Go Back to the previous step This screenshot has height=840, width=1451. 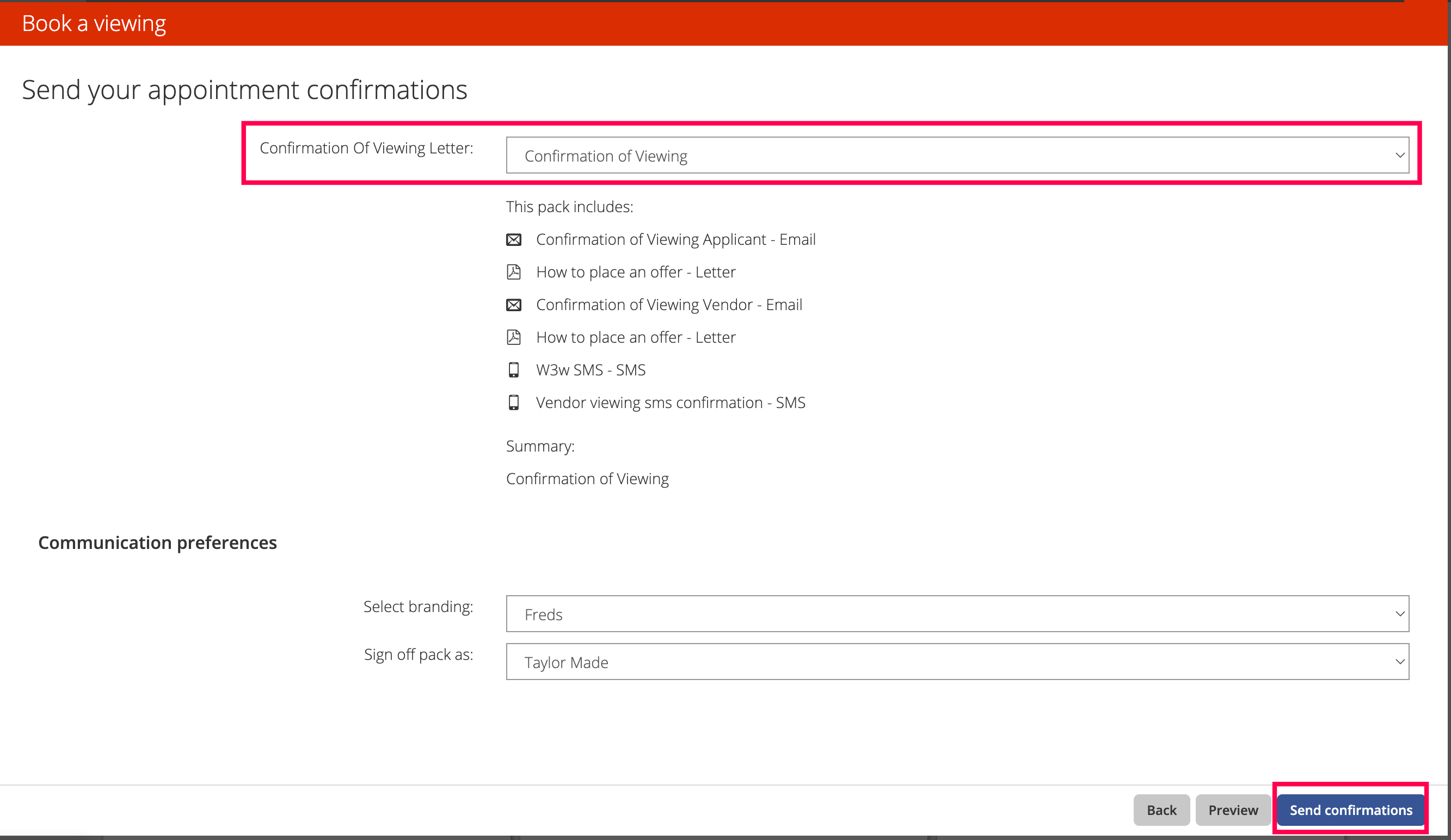1161,810
